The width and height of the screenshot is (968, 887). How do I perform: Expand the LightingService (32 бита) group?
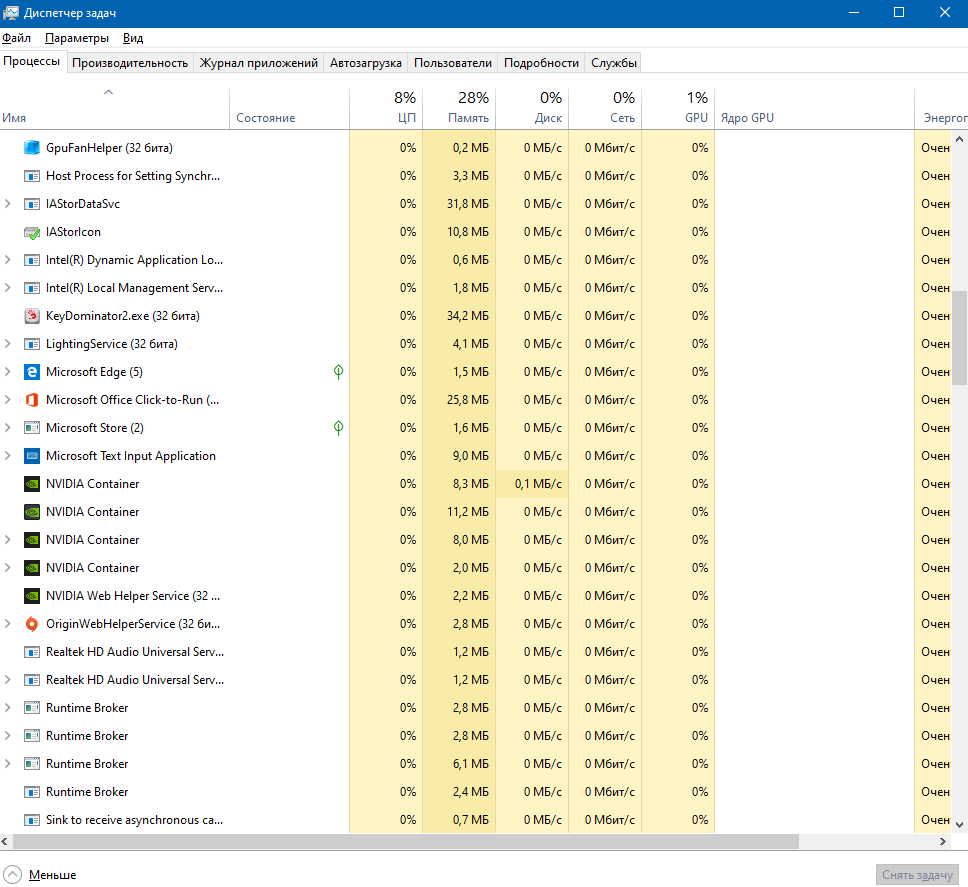tap(7, 344)
